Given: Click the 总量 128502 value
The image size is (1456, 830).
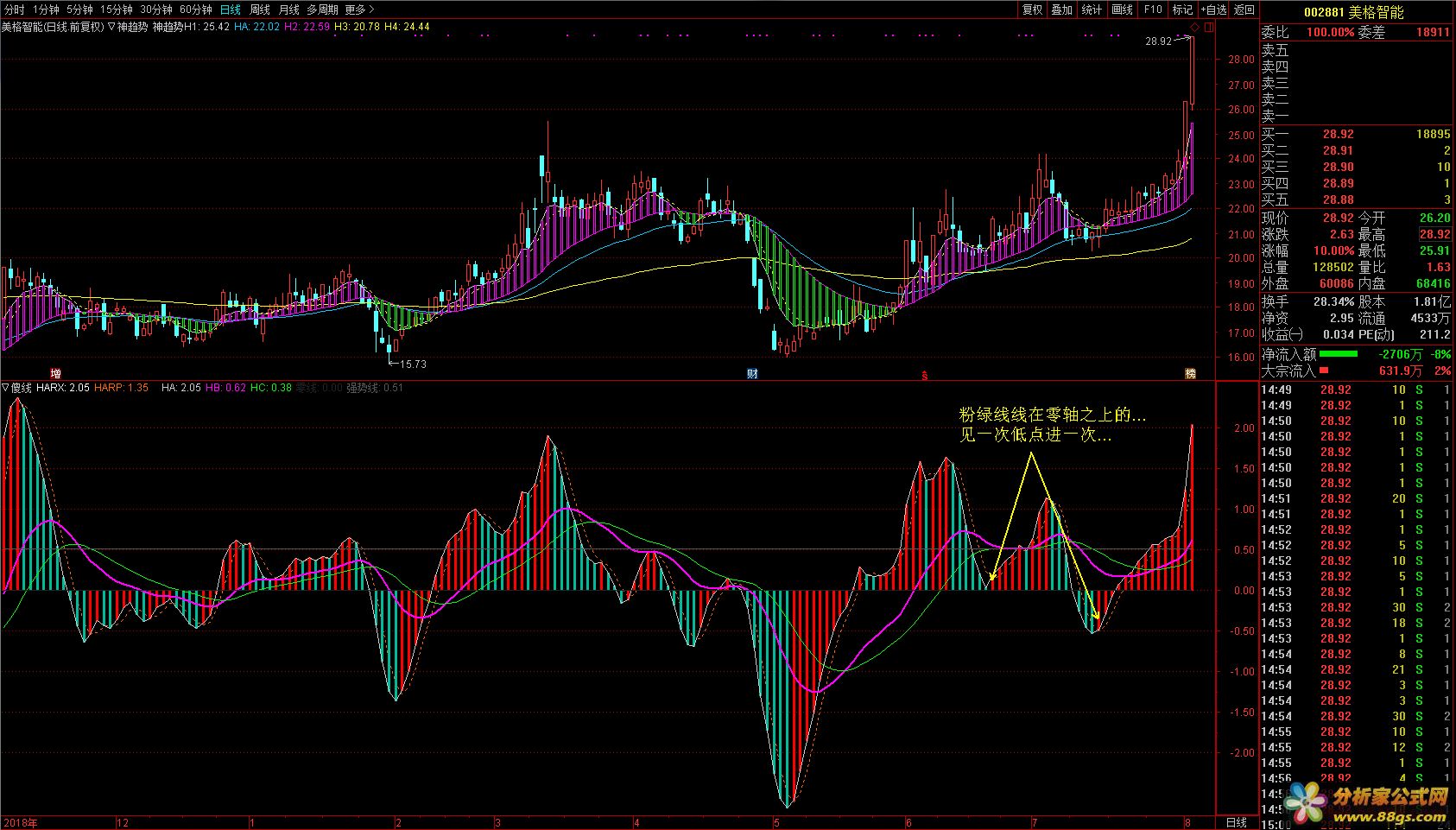Looking at the screenshot, I should 1334,268.
